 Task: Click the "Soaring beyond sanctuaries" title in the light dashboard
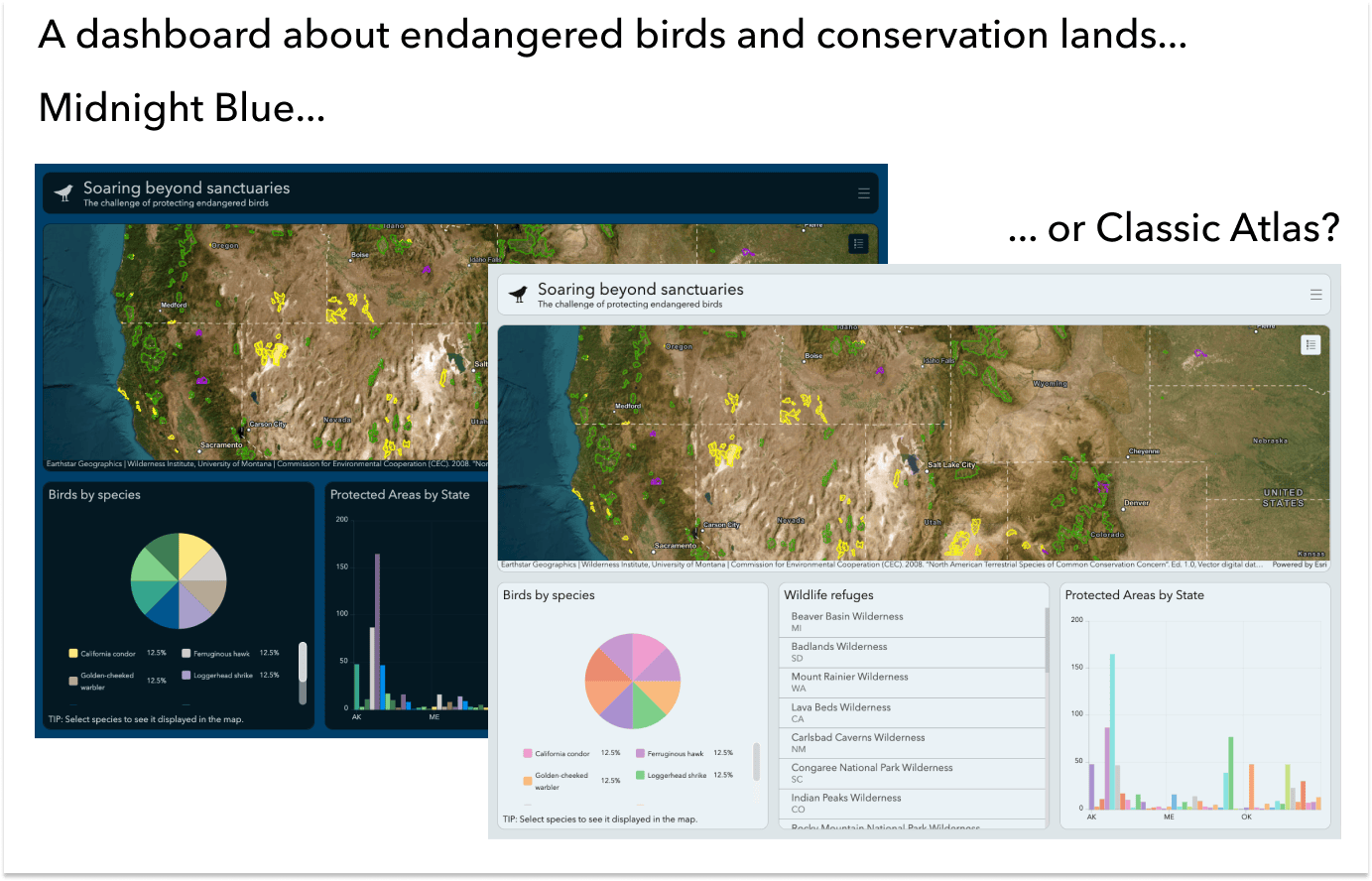tap(641, 290)
